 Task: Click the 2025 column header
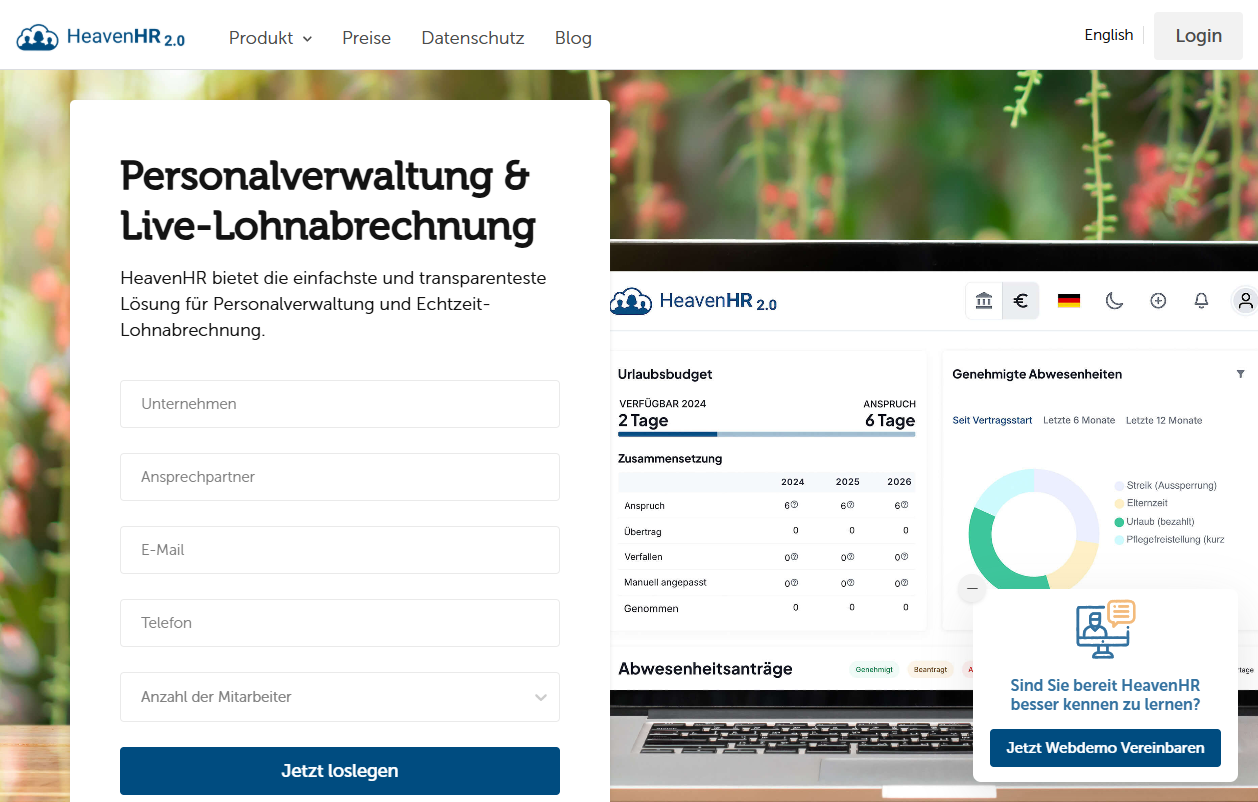tap(848, 482)
